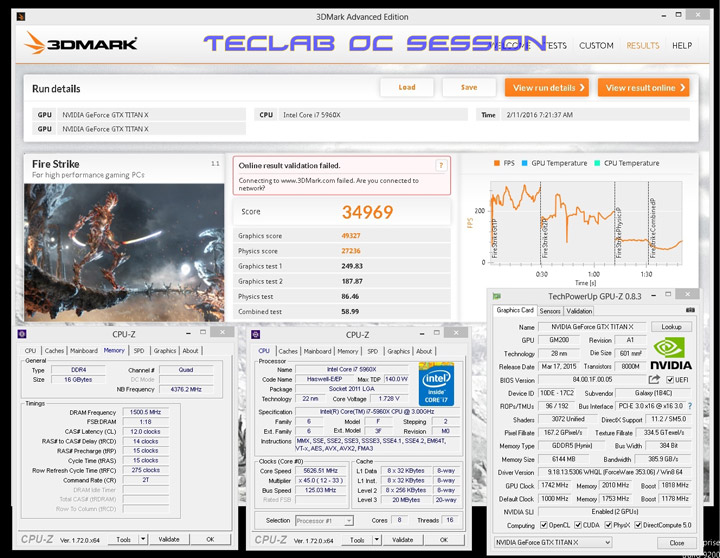Click the Combined test value 58.99

[350, 311]
